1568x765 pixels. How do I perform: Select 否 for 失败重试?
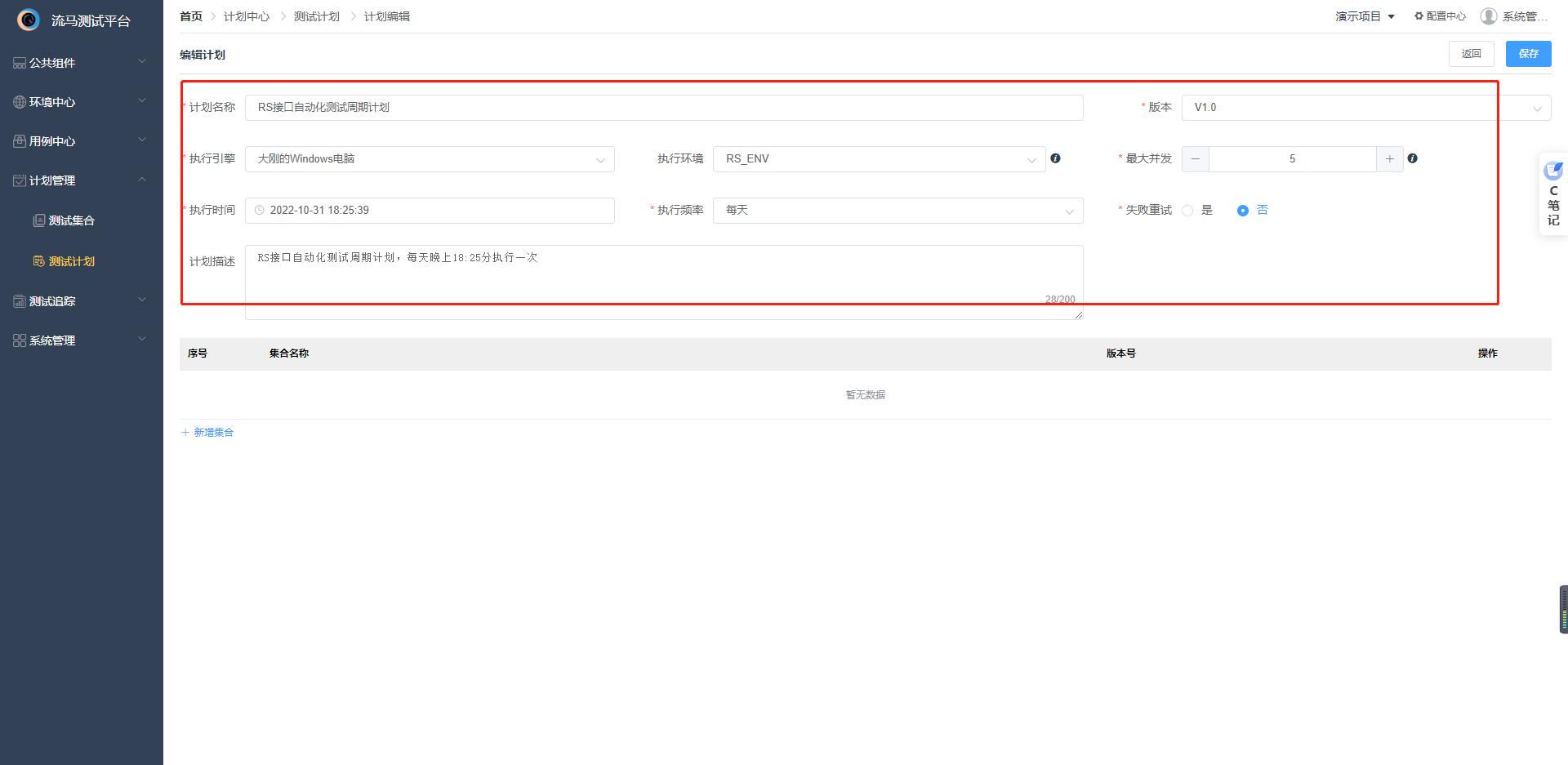[1242, 211]
